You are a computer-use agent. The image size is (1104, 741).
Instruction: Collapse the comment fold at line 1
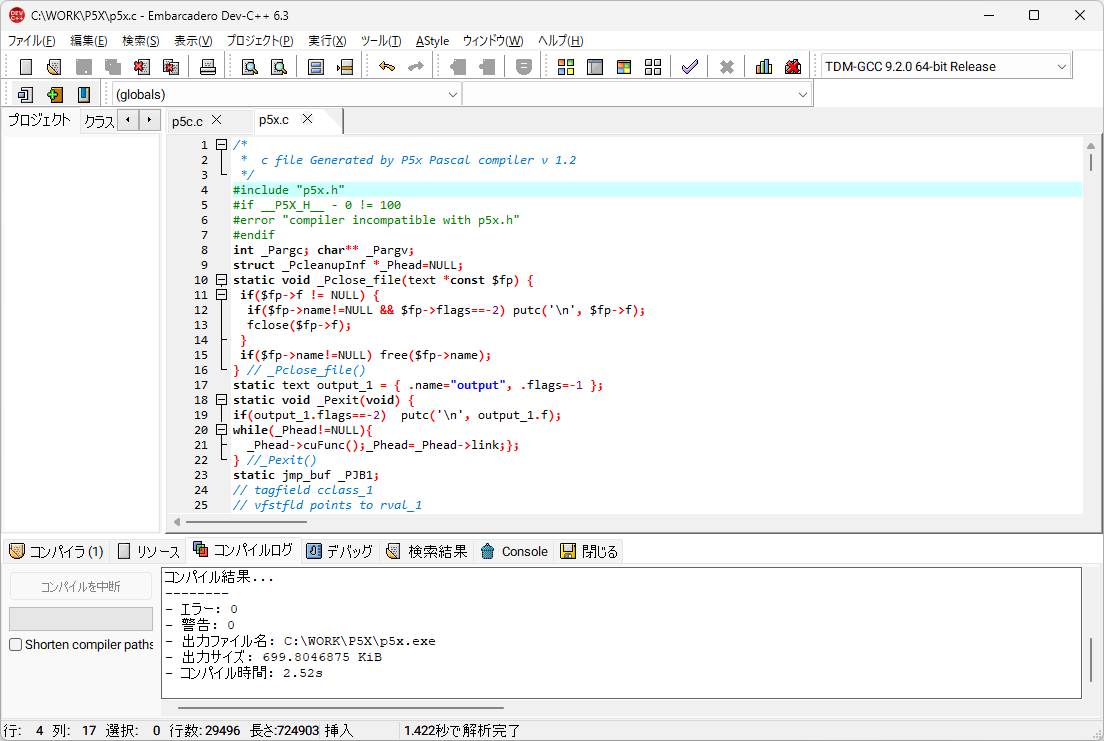(x=221, y=145)
